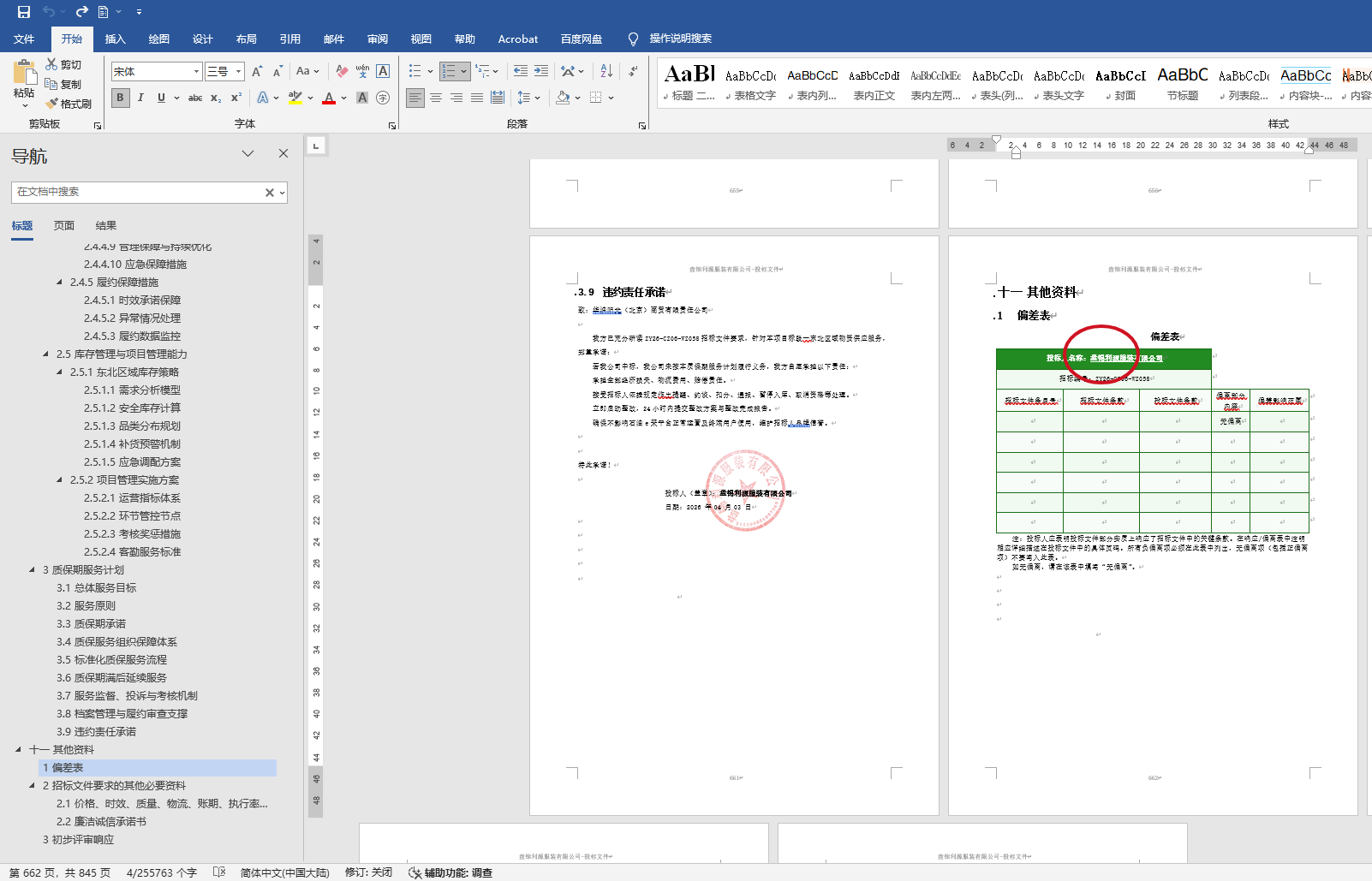Center-align the paragraph text
This screenshot has width=1372, height=881.
pyautogui.click(x=436, y=98)
